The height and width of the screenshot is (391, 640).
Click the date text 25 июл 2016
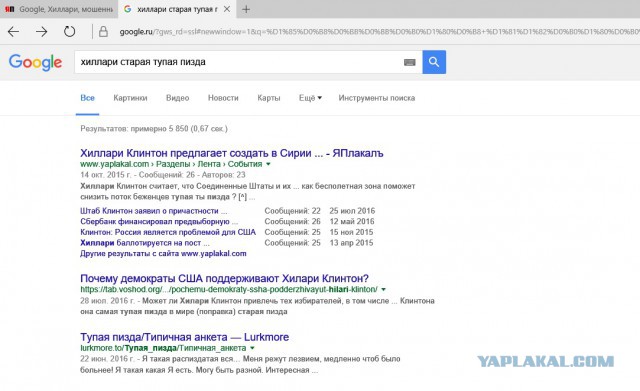(352, 211)
